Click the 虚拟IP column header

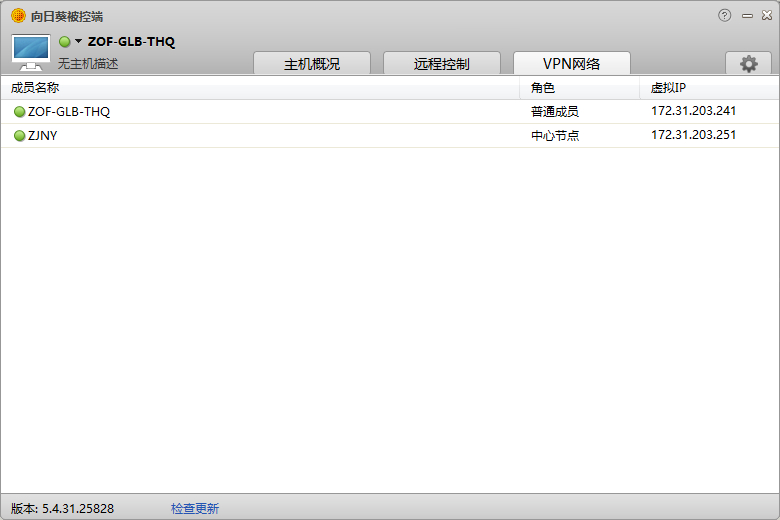[x=668, y=88]
